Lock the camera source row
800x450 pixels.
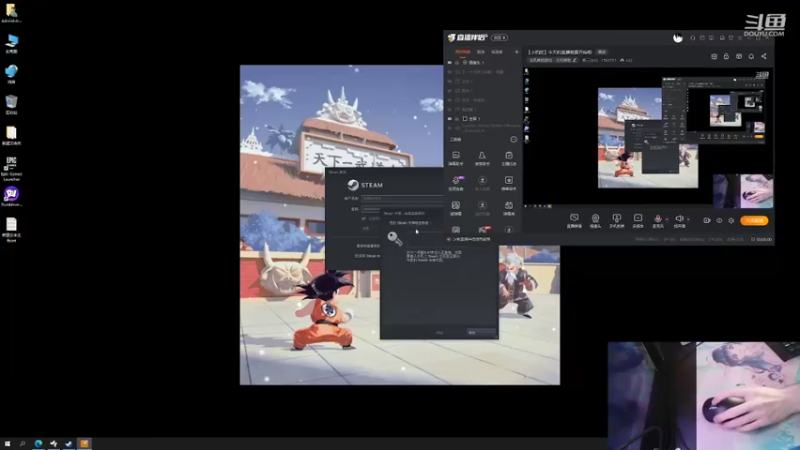[457, 62]
